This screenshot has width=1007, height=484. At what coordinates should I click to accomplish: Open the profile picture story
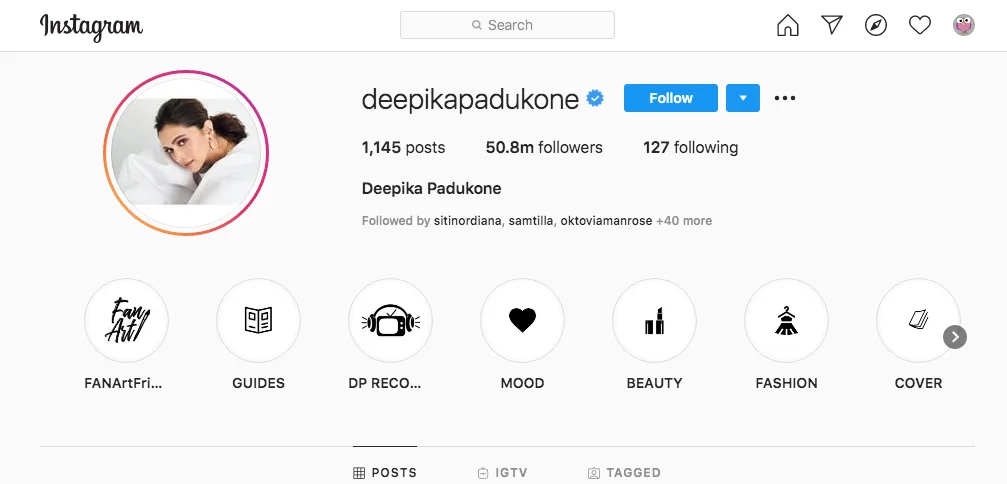point(186,152)
